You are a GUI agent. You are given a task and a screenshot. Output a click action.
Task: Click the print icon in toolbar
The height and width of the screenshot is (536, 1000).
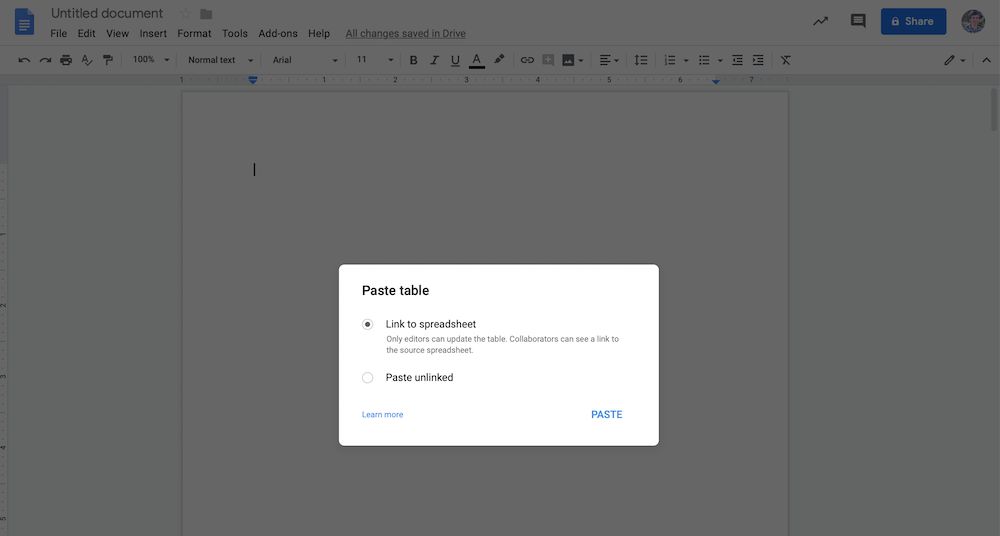[x=66, y=60]
